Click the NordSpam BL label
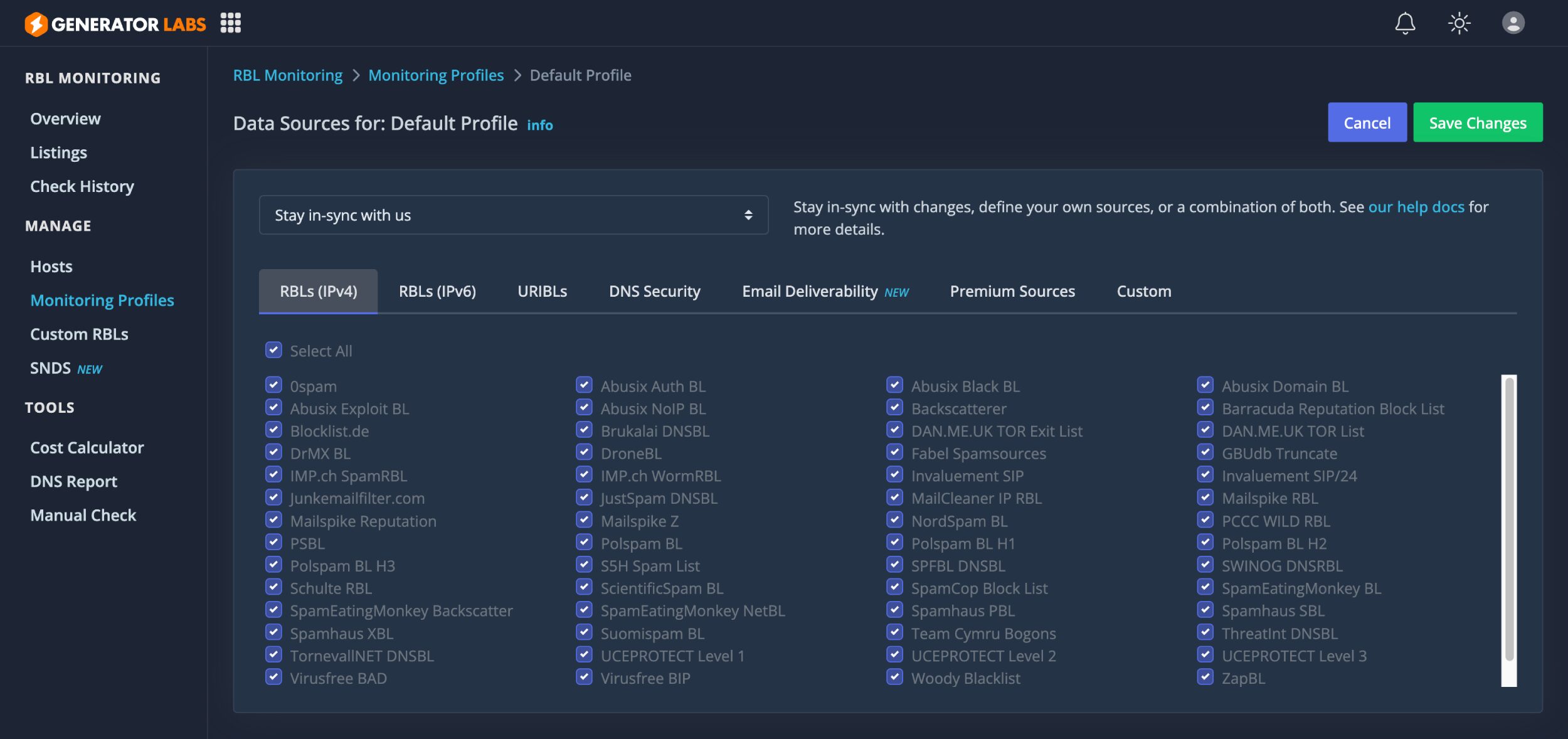The image size is (1568, 739). tap(959, 521)
